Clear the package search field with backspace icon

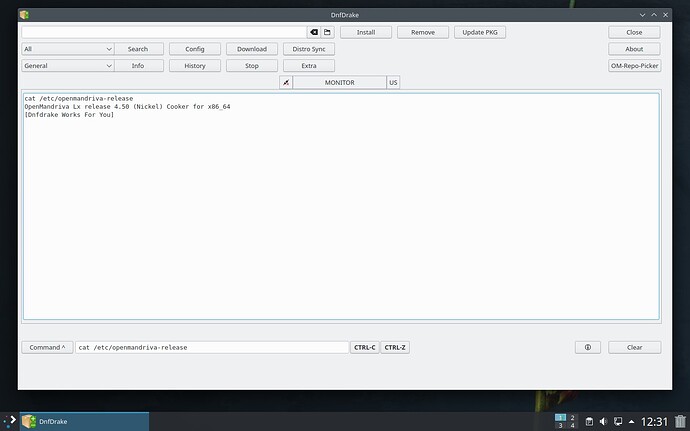pos(313,32)
